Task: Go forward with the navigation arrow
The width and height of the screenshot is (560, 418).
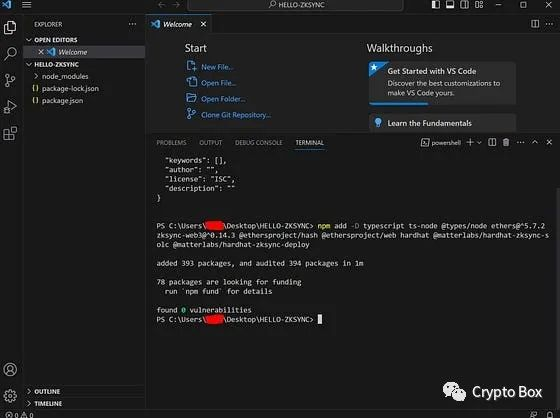Action: (176, 5)
